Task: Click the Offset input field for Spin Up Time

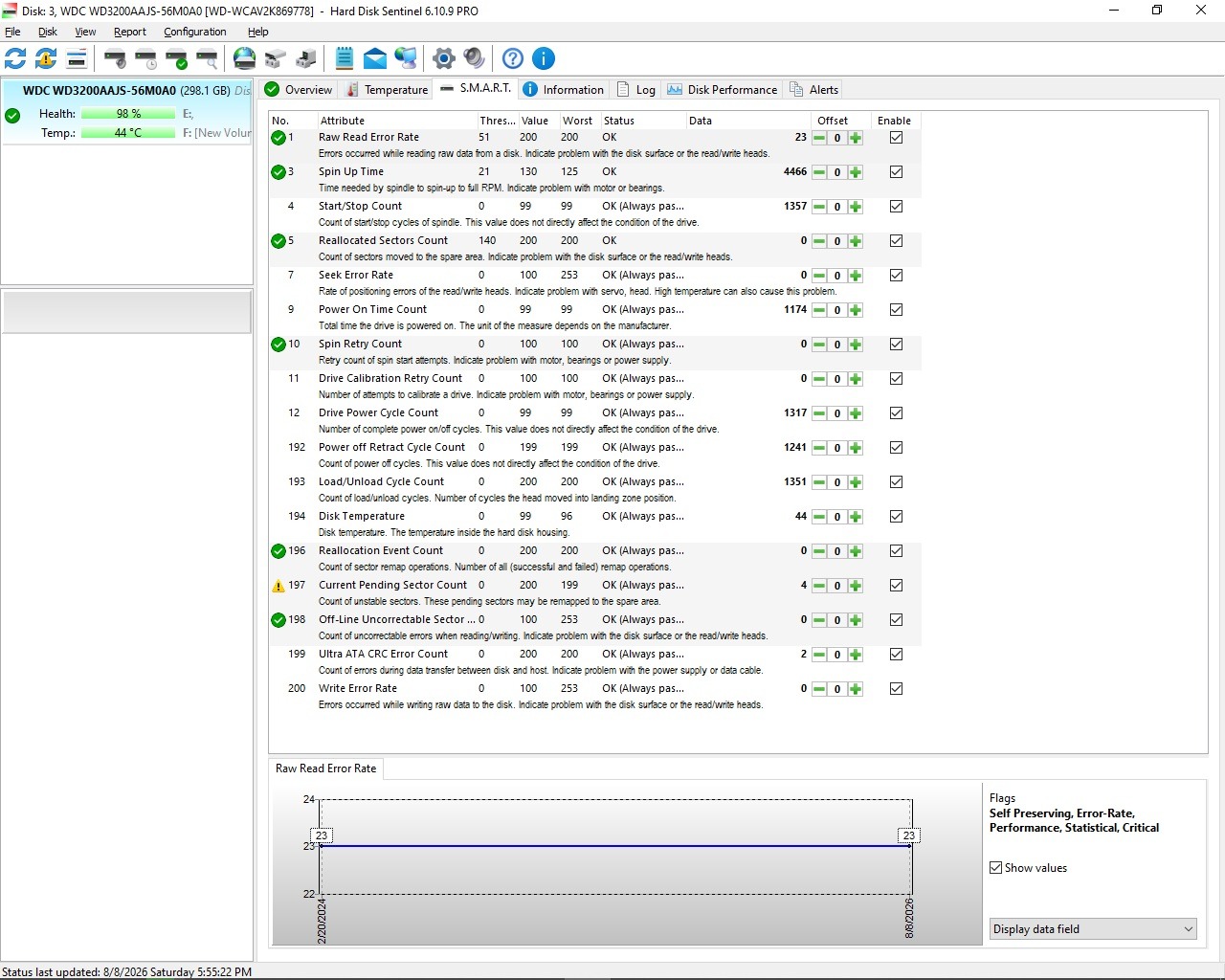Action: pyautogui.click(x=837, y=172)
